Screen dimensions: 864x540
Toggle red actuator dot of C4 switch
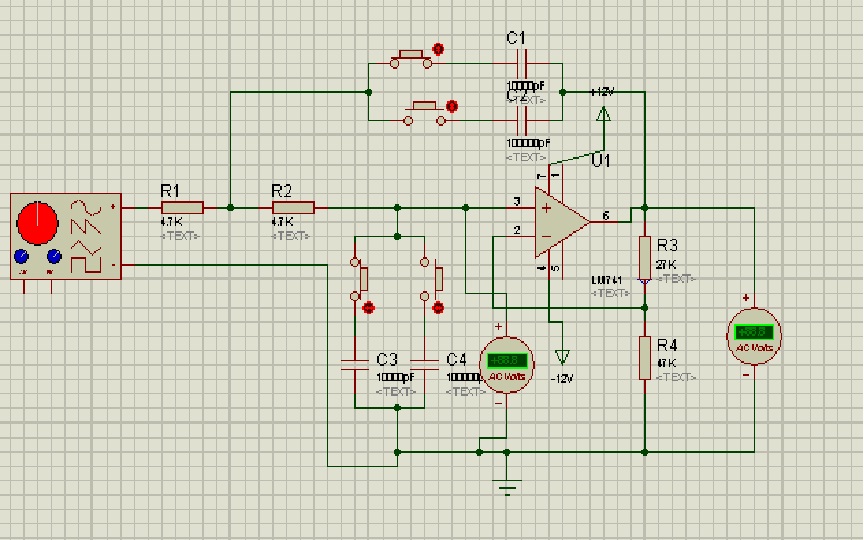click(438, 307)
